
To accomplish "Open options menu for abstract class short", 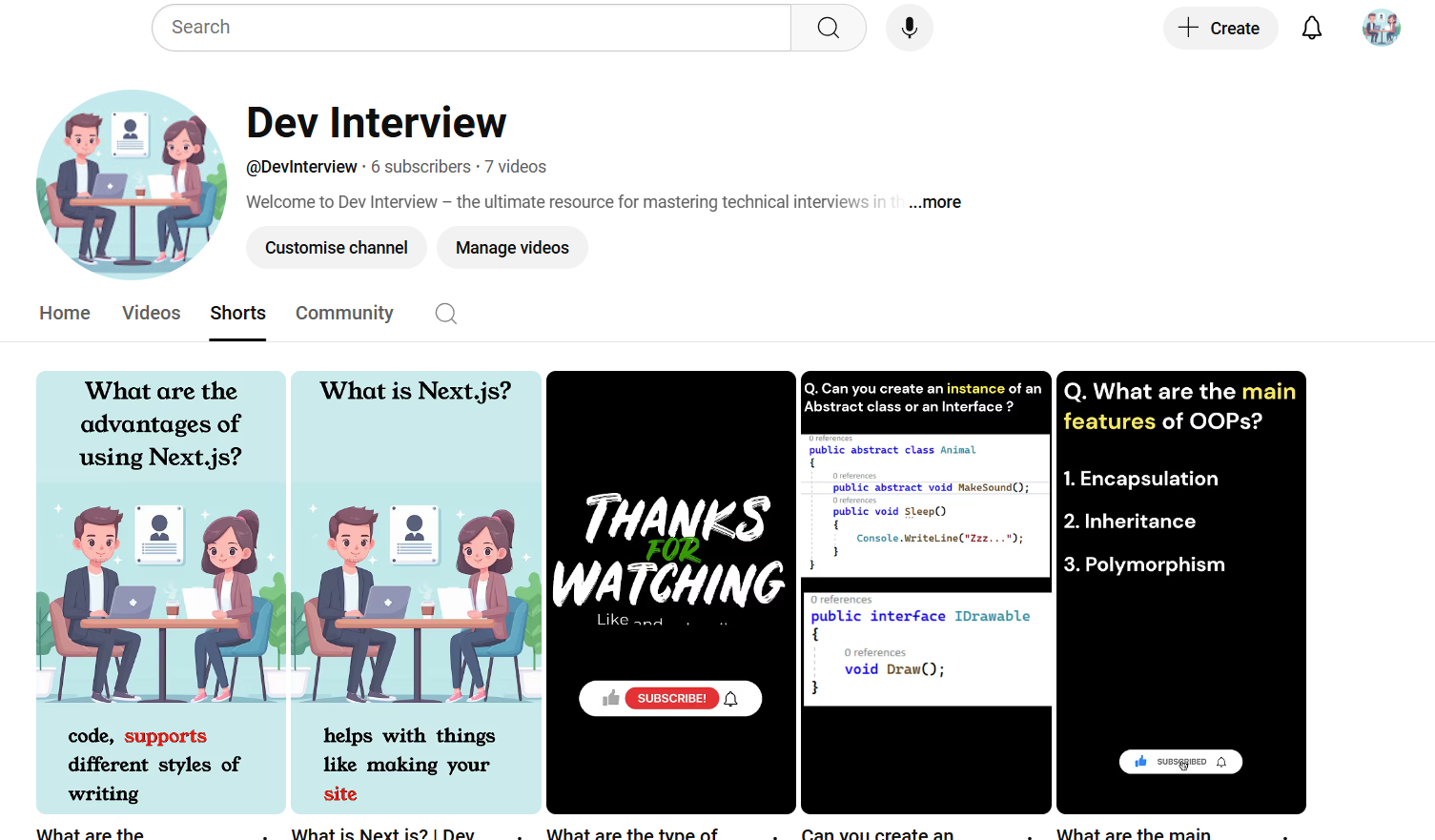I will point(1031,836).
